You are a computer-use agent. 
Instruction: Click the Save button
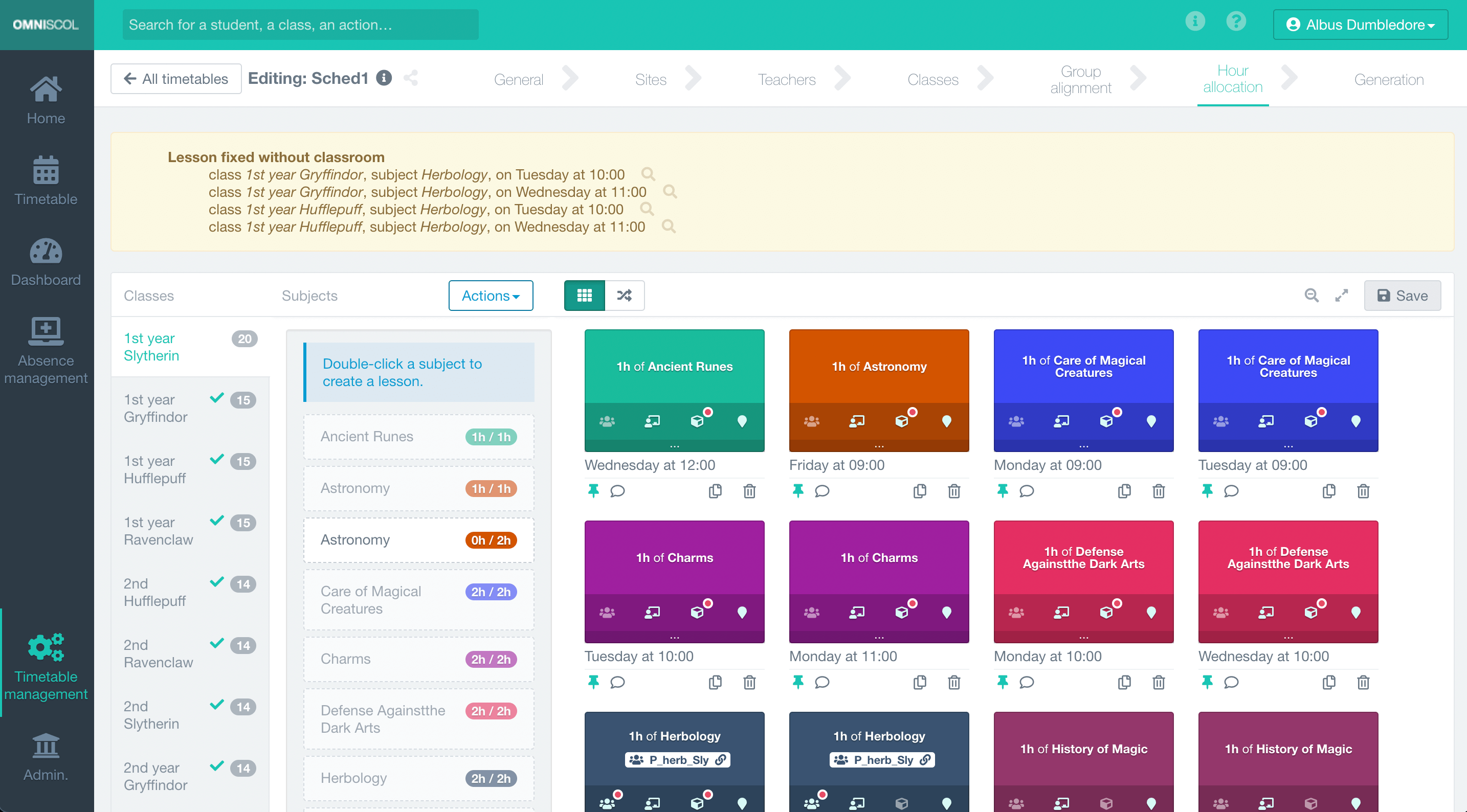1402,296
